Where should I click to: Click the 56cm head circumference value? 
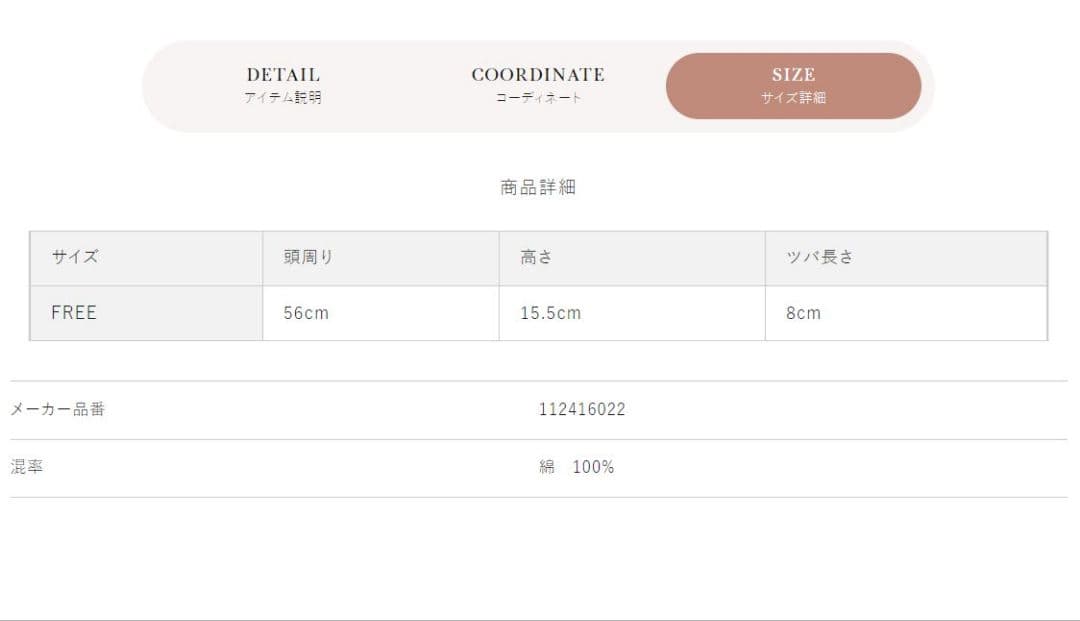tap(306, 313)
